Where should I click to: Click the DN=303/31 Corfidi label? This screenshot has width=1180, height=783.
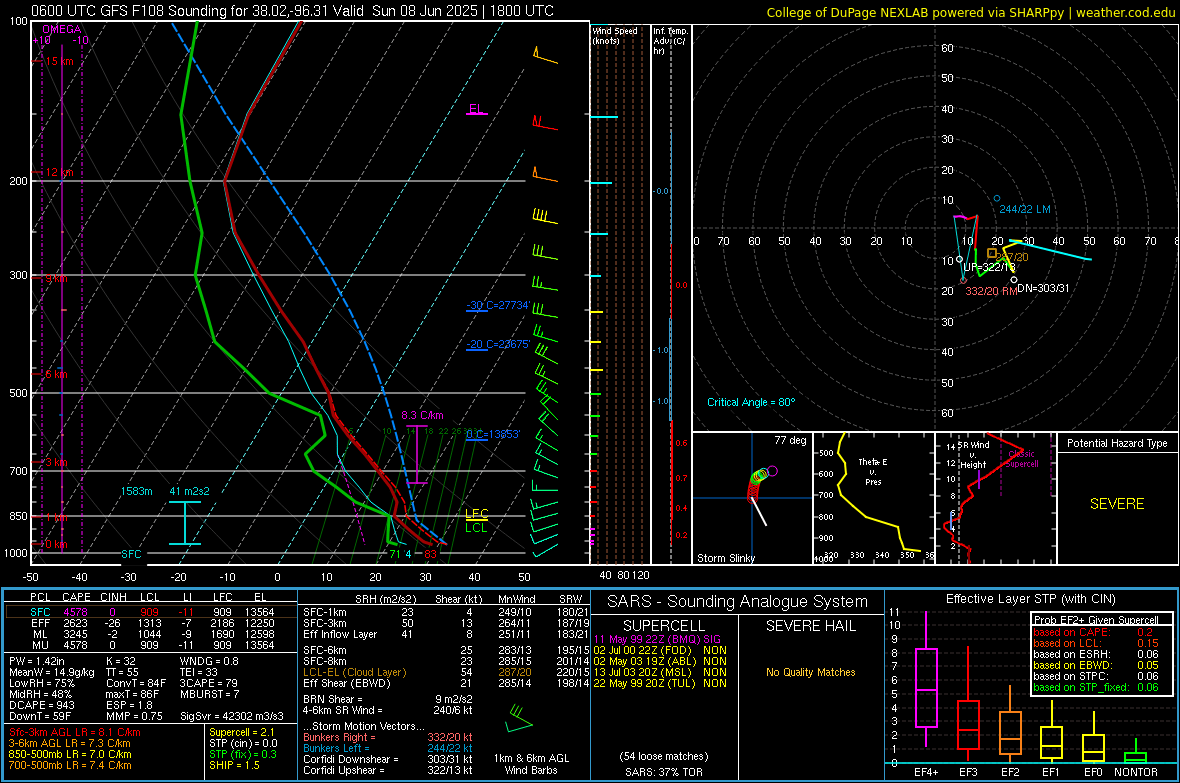coord(1043,288)
